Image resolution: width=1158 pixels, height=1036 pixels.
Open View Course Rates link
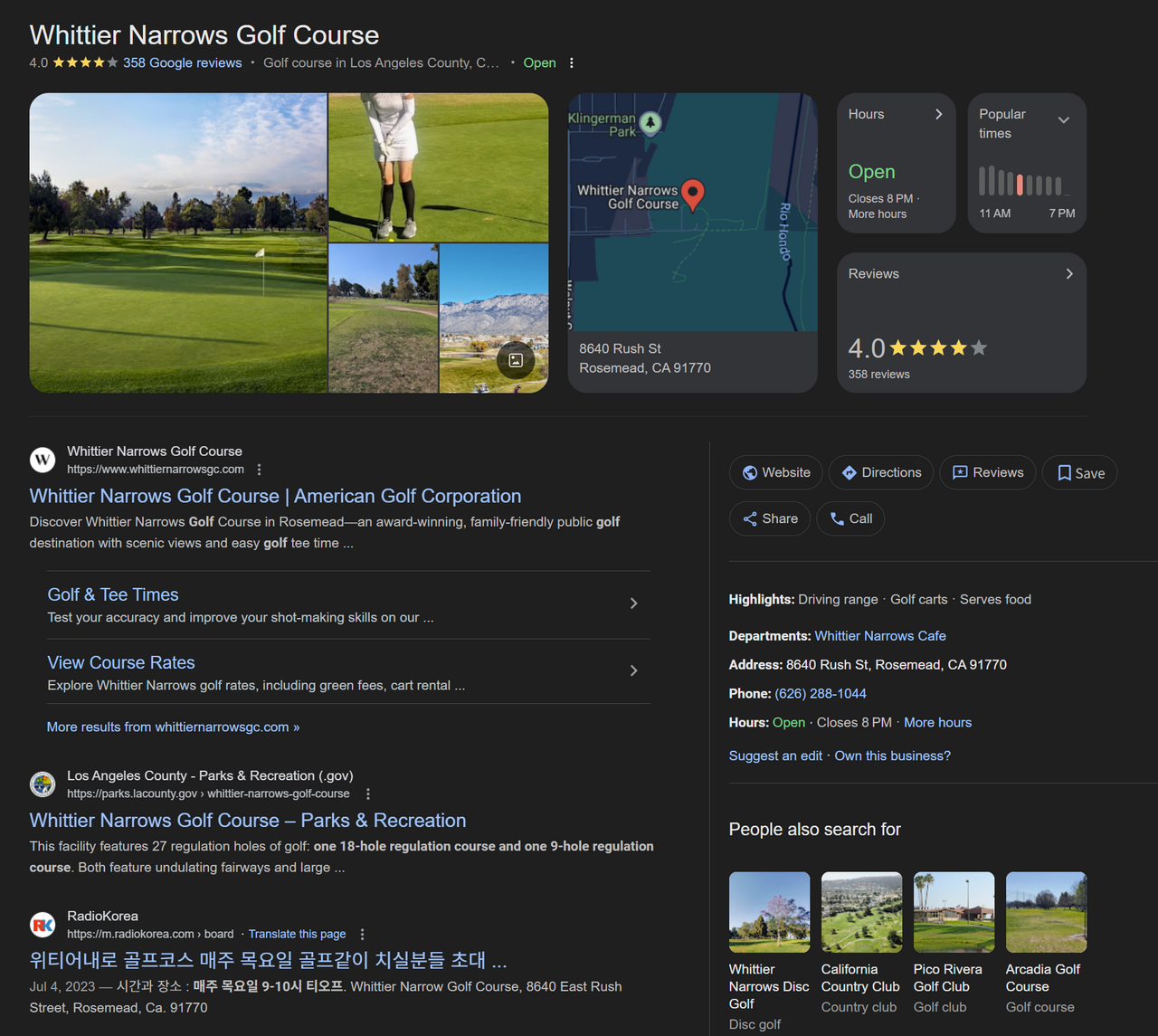pyautogui.click(x=121, y=662)
